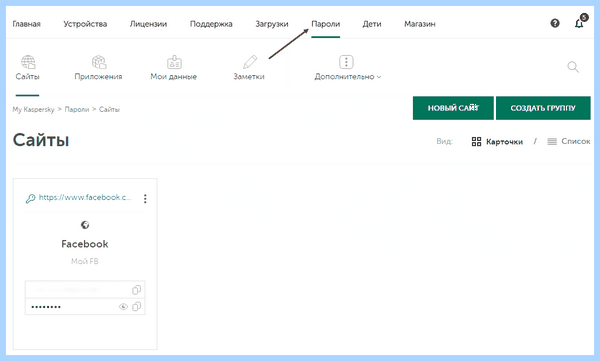Click the Facebook password field

pos(85,307)
